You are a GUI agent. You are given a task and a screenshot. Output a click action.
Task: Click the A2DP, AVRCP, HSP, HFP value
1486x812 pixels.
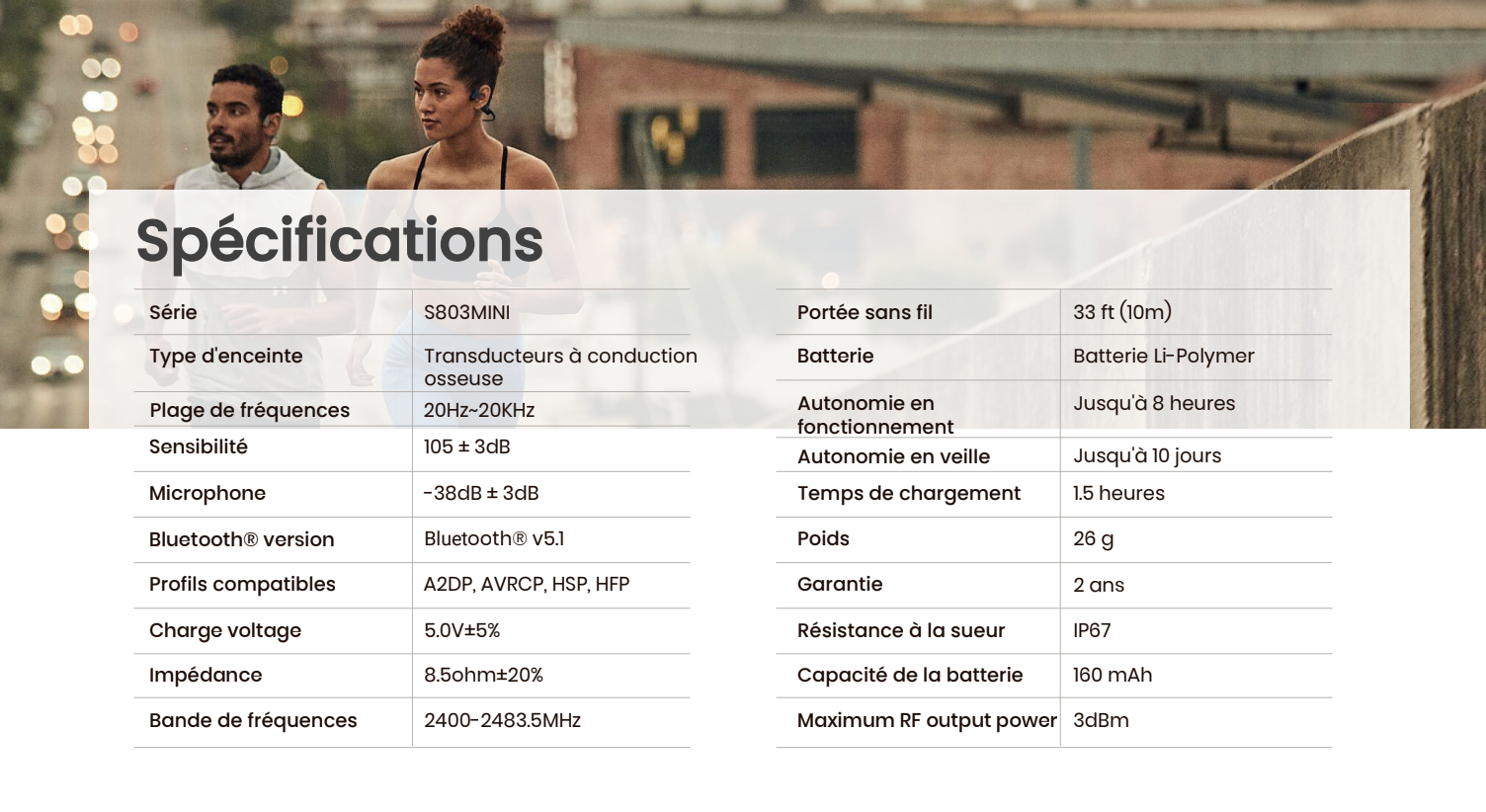[x=527, y=584]
